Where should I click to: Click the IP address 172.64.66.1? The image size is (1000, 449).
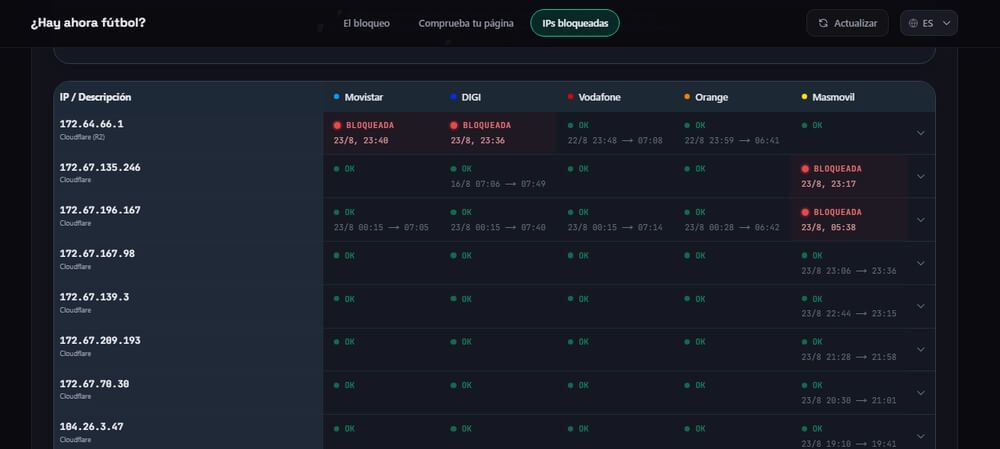tap(92, 124)
